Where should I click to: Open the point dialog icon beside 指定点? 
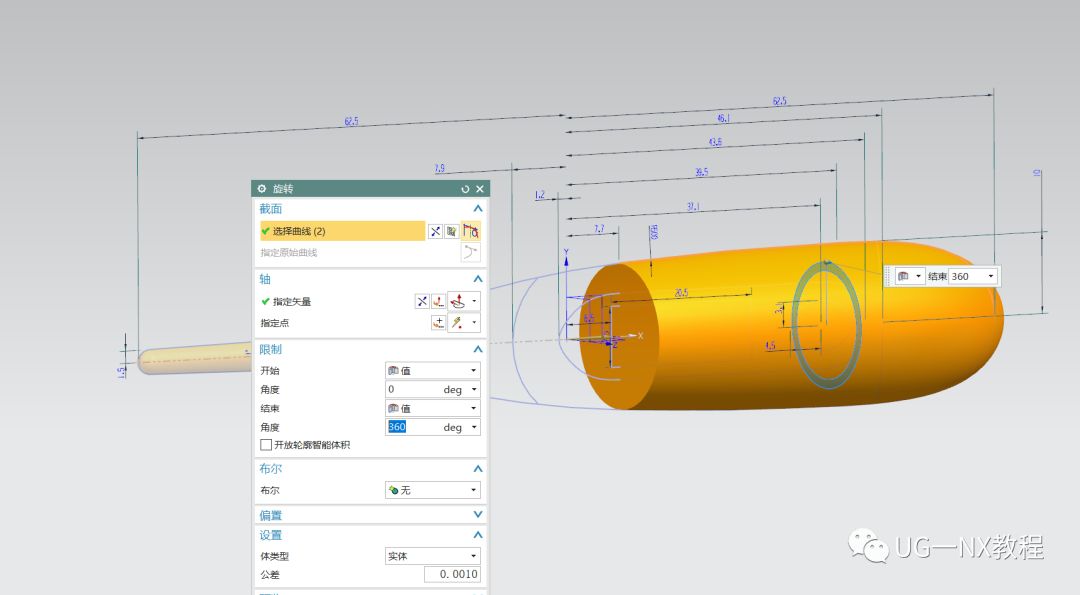tap(438, 323)
